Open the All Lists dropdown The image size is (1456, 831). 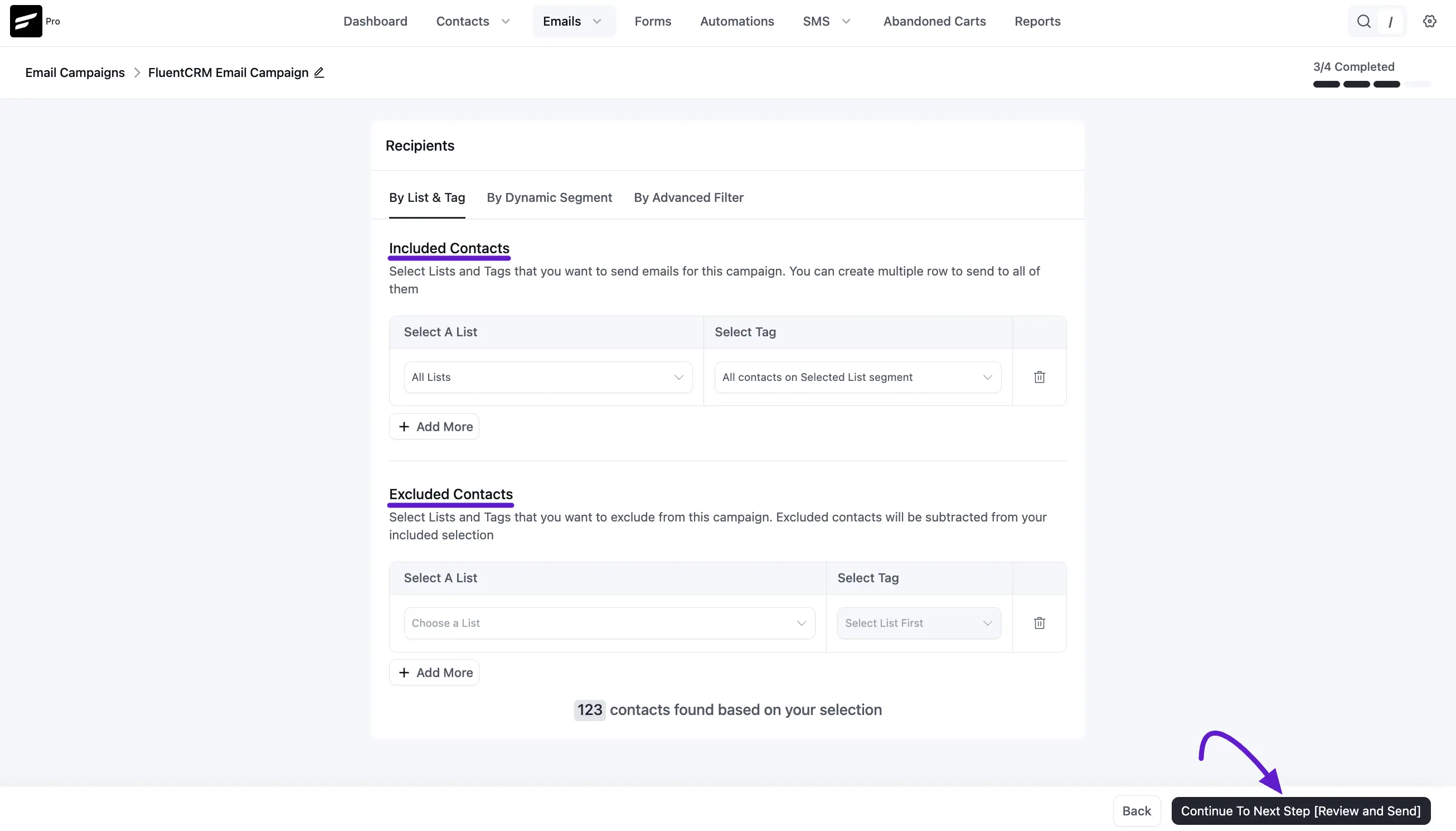(x=547, y=376)
